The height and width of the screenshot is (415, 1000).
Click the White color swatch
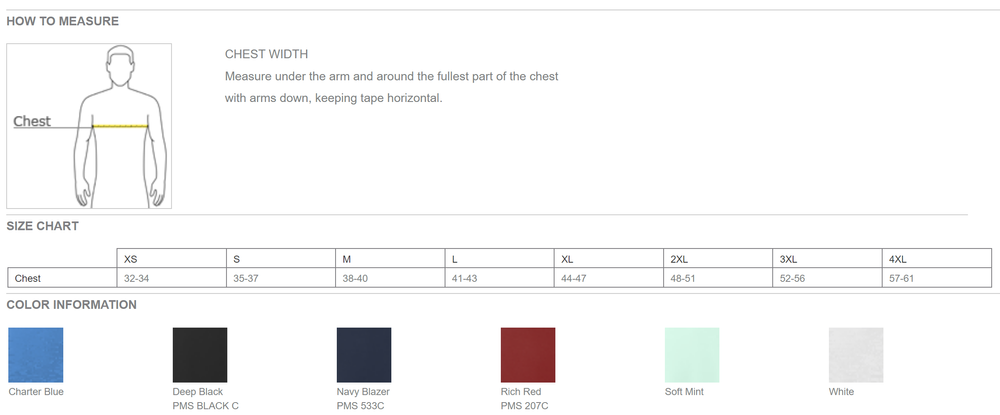click(x=856, y=355)
